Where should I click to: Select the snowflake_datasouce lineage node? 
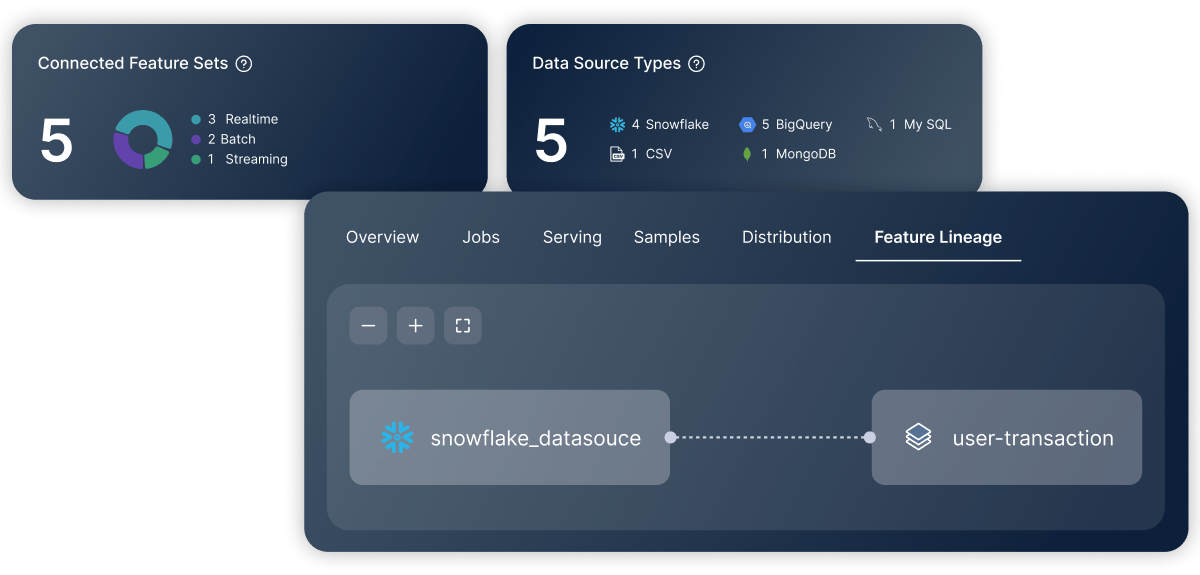(x=509, y=437)
